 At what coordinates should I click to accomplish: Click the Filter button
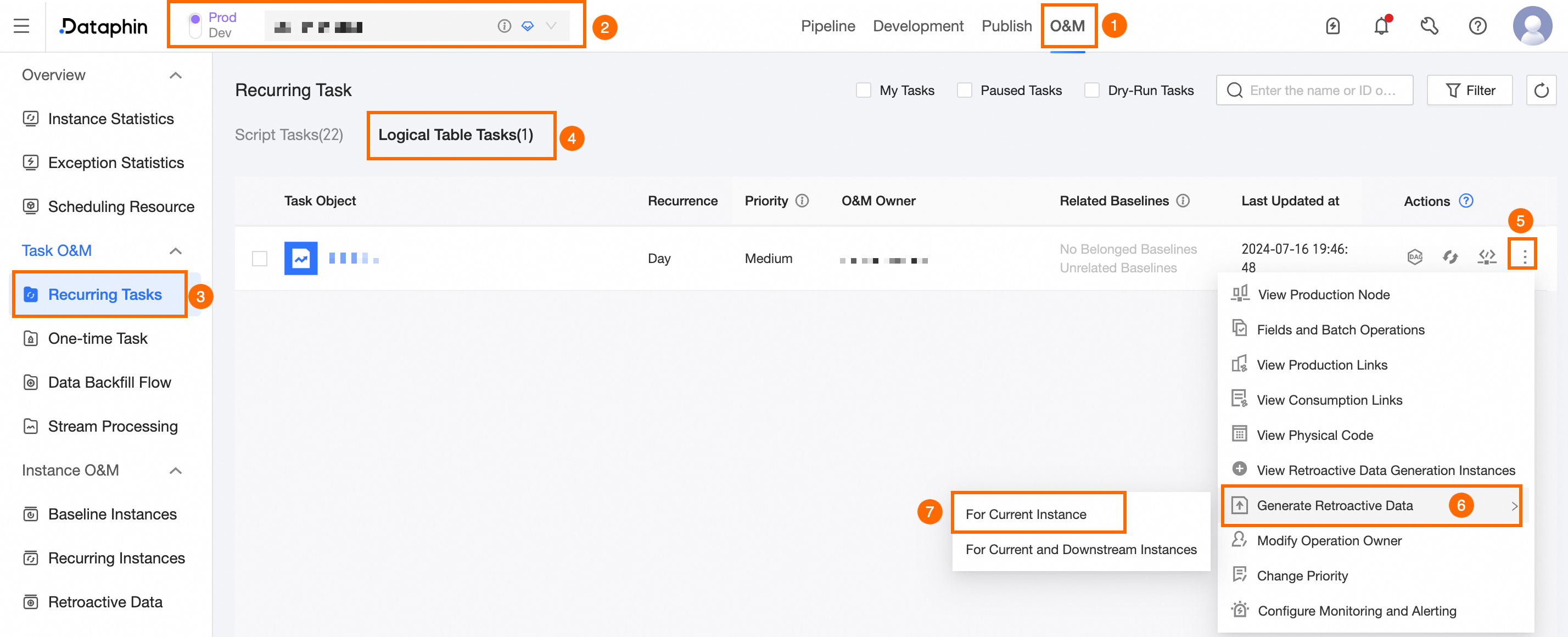coord(1469,91)
